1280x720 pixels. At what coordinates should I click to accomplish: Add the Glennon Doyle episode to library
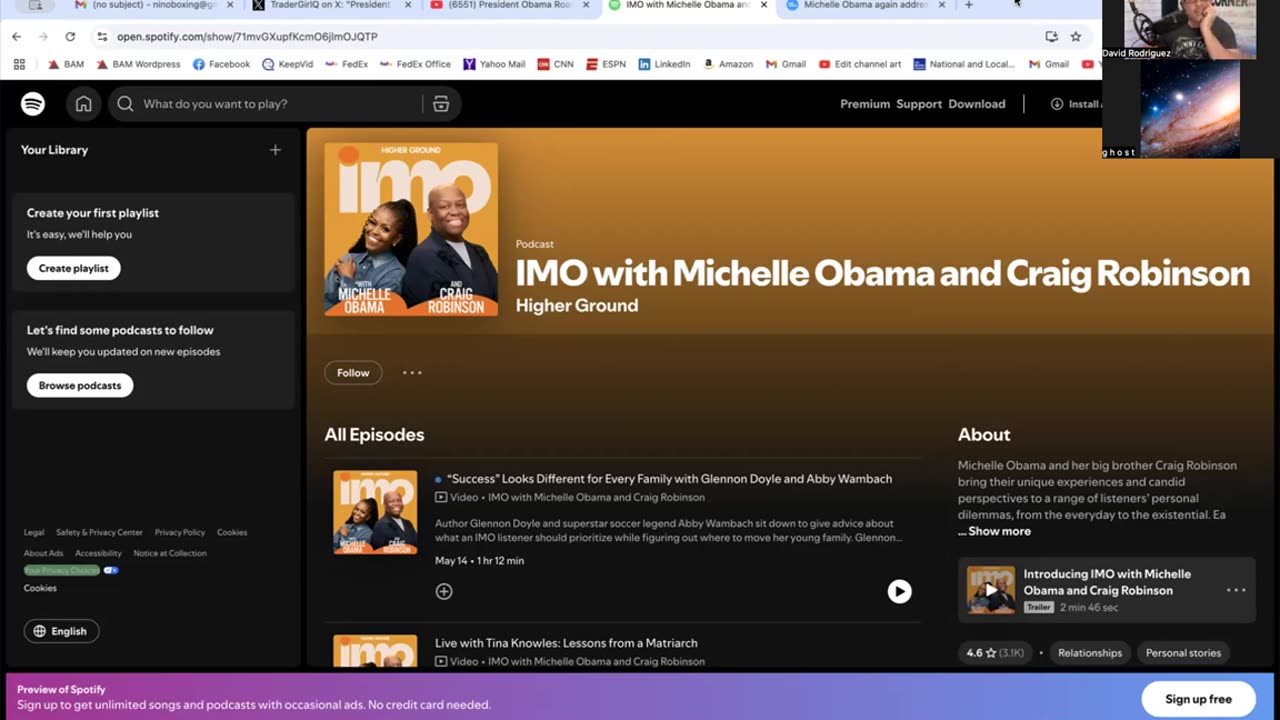tap(444, 591)
